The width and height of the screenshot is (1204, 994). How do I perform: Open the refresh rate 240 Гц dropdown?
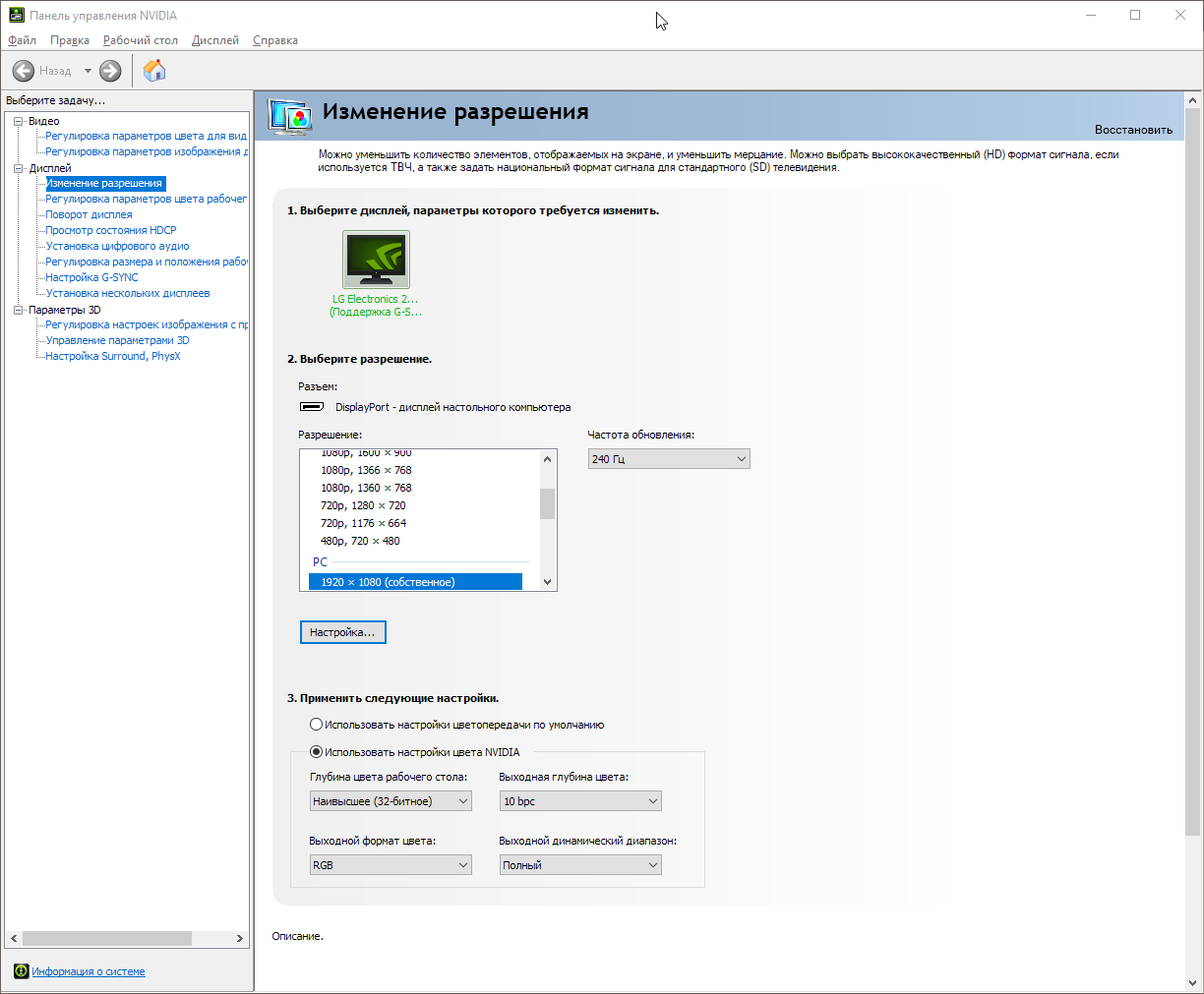click(x=669, y=459)
